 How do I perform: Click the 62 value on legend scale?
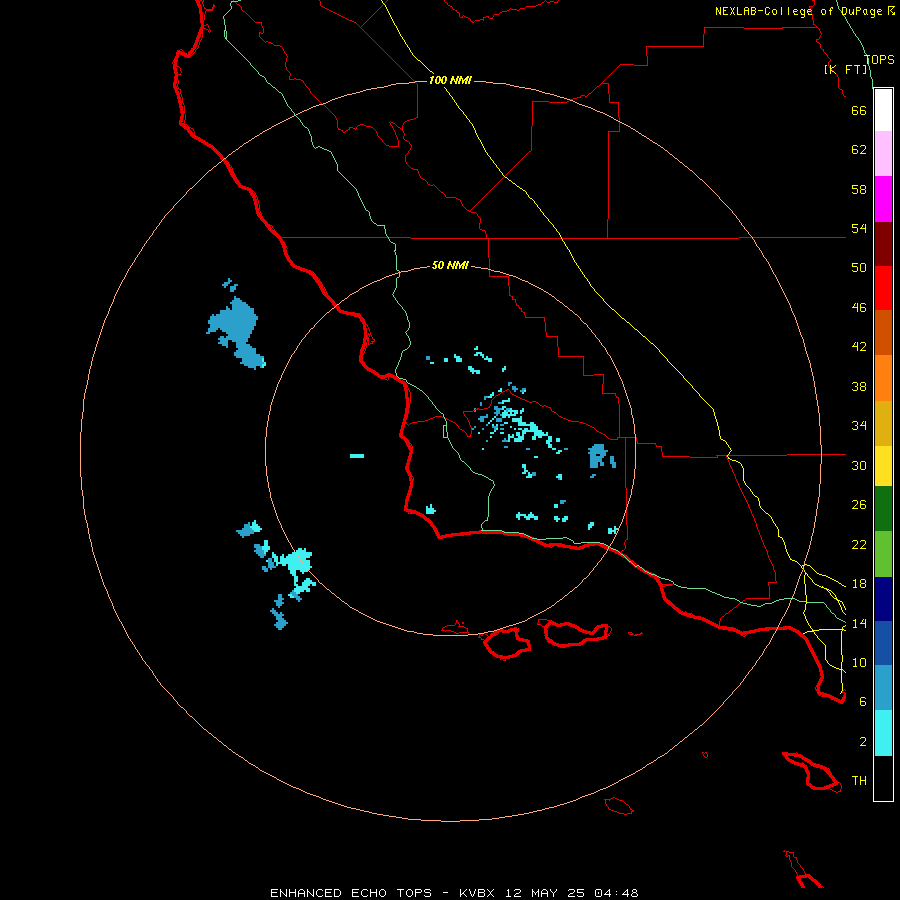coord(859,150)
